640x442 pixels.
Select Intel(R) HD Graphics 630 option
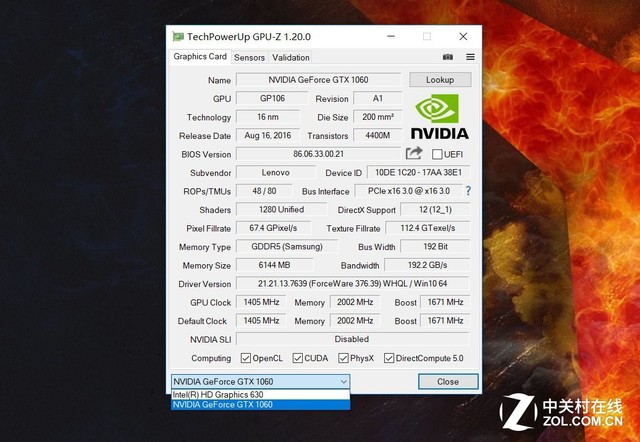(x=260, y=395)
